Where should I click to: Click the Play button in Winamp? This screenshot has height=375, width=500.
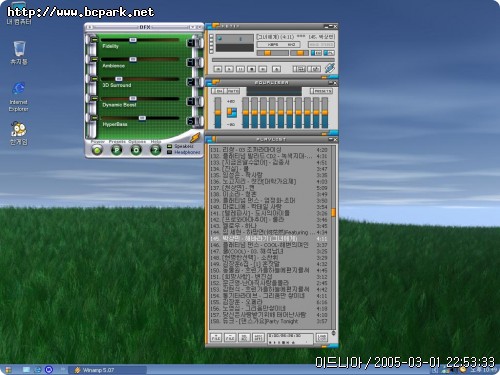[229, 69]
